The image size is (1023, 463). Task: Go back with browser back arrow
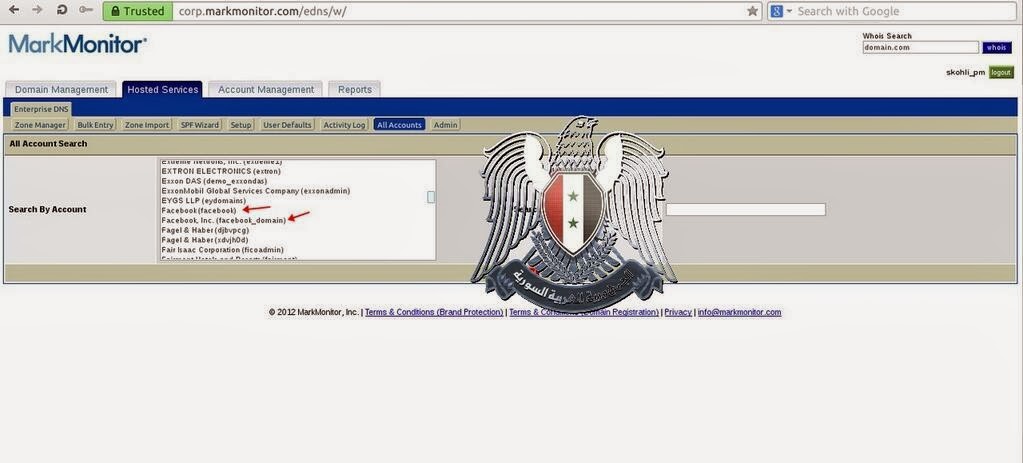[x=14, y=10]
